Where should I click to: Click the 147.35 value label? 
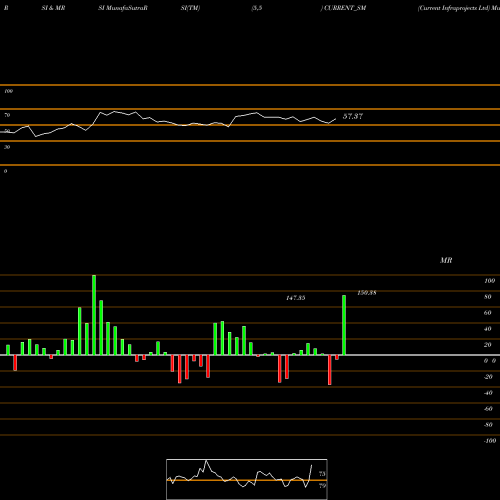click(x=296, y=298)
